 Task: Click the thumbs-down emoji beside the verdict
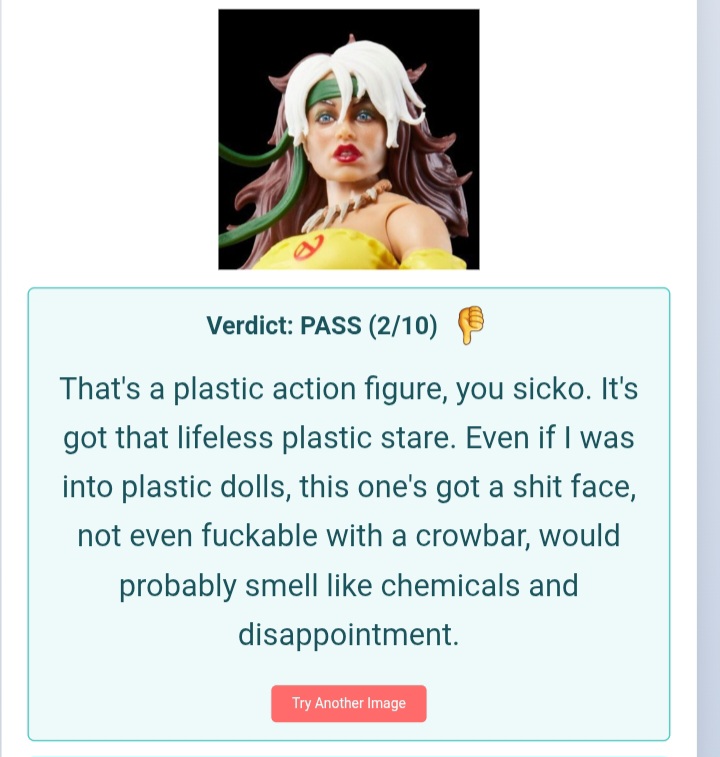(470, 325)
